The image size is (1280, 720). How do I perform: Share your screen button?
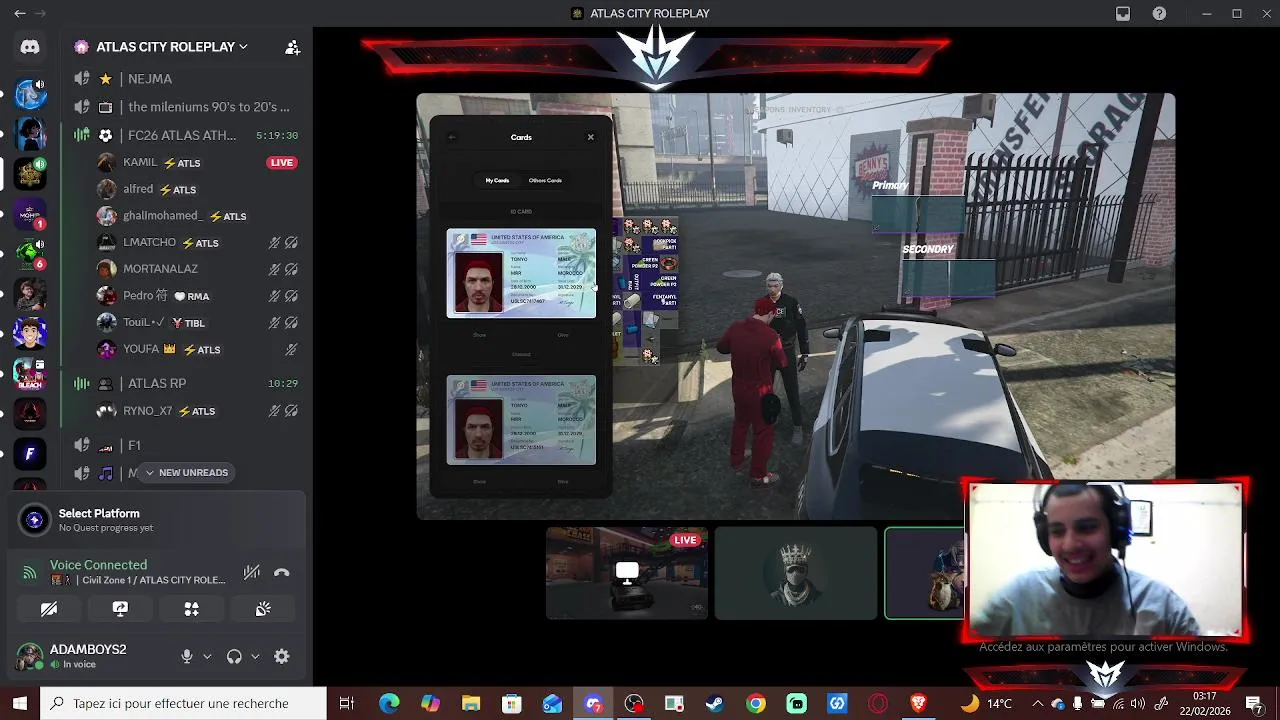coord(120,609)
